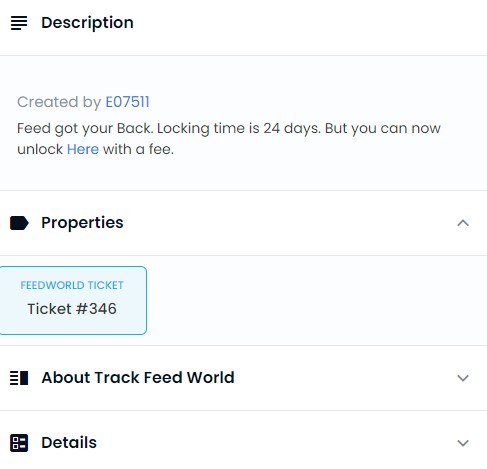This screenshot has height=469, width=487.
Task: Select the Ticket #346 property value
Action: point(72,309)
